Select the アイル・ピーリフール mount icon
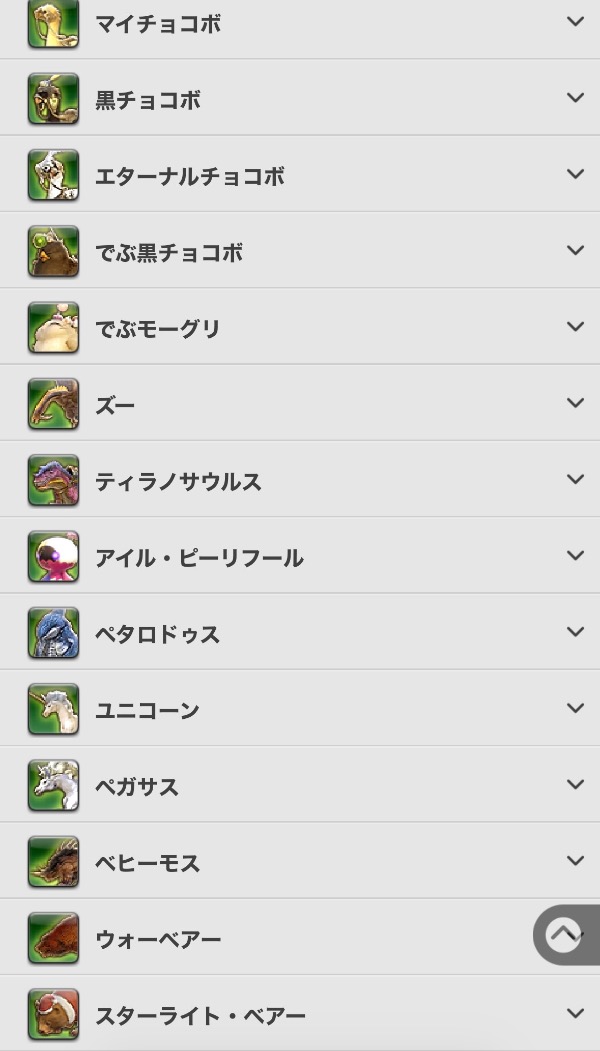This screenshot has width=600, height=1051. click(53, 557)
